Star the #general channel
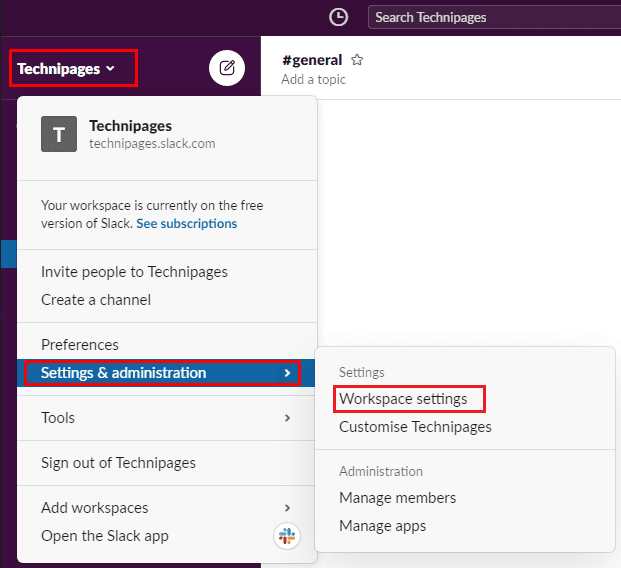 357,60
